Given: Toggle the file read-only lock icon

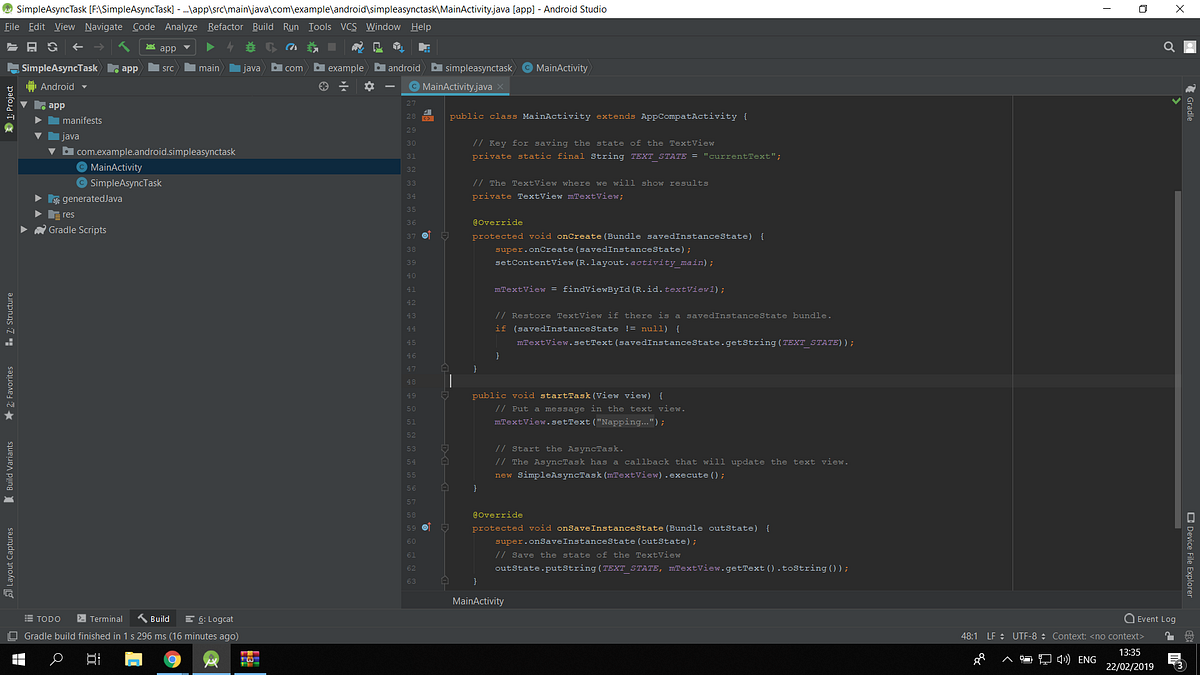Looking at the screenshot, I should pos(1167,636).
